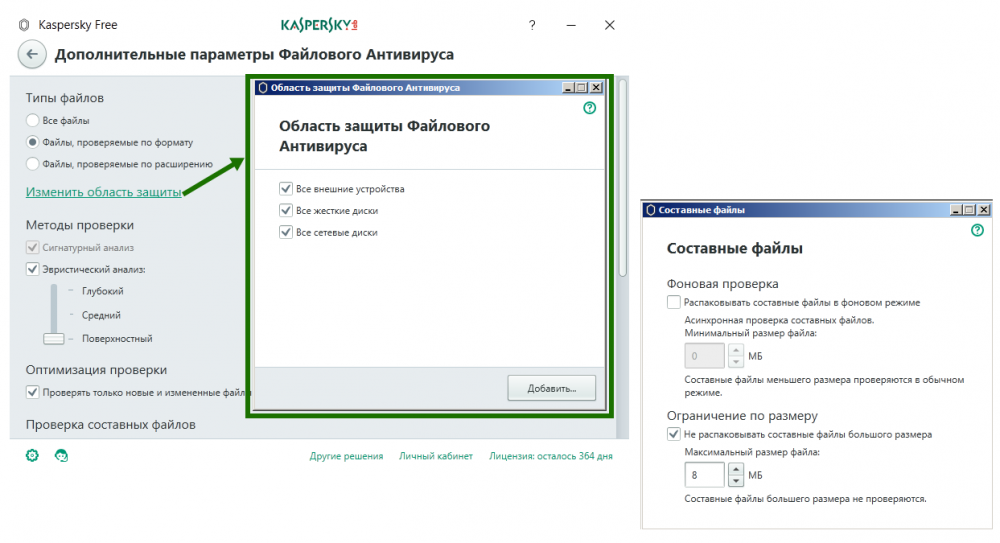The image size is (1000, 543).
Task: Close the Составные файлы window
Action: [984, 209]
